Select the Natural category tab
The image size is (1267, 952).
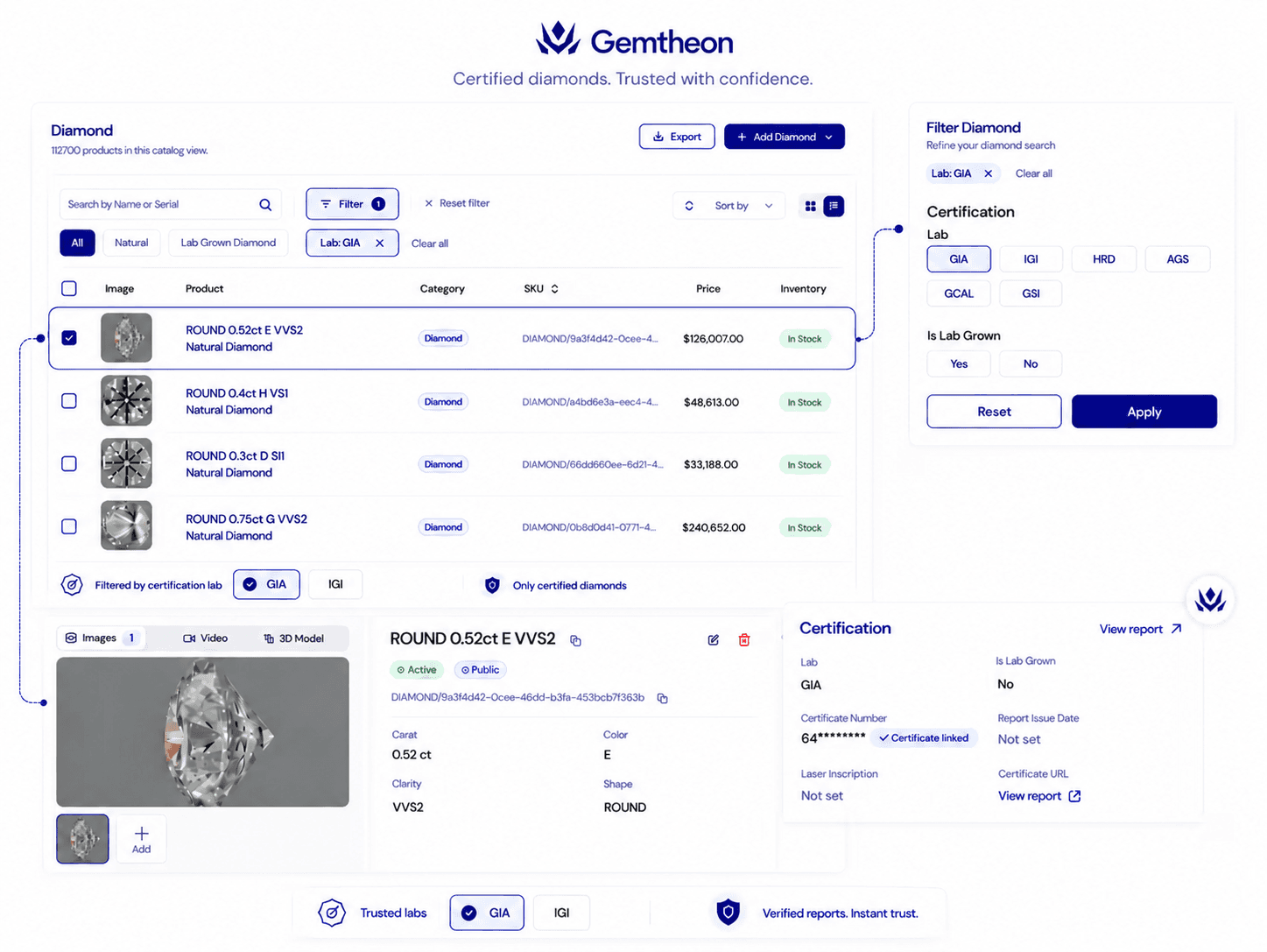click(x=131, y=243)
